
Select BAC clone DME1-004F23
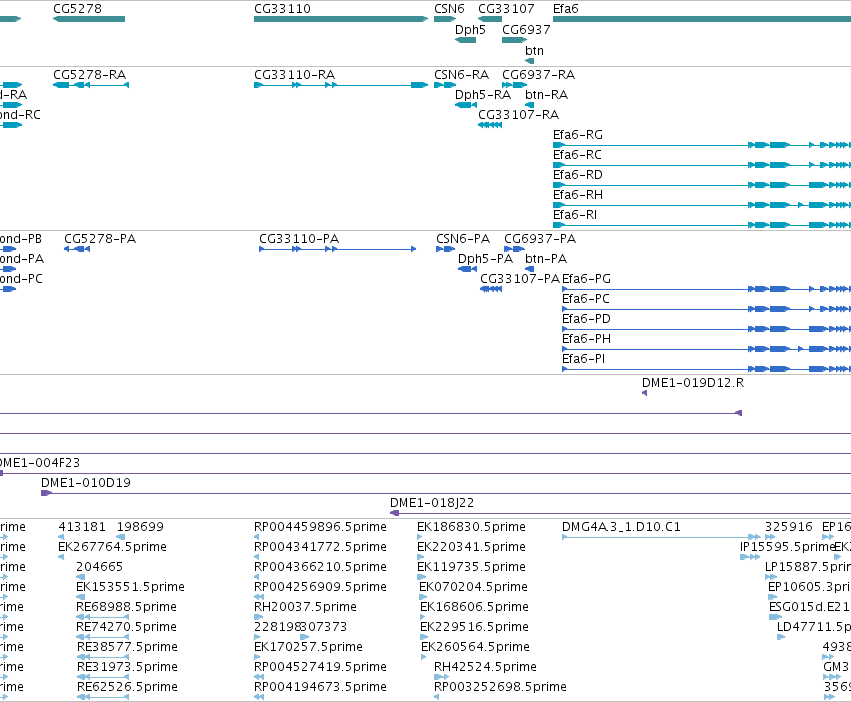426,473
